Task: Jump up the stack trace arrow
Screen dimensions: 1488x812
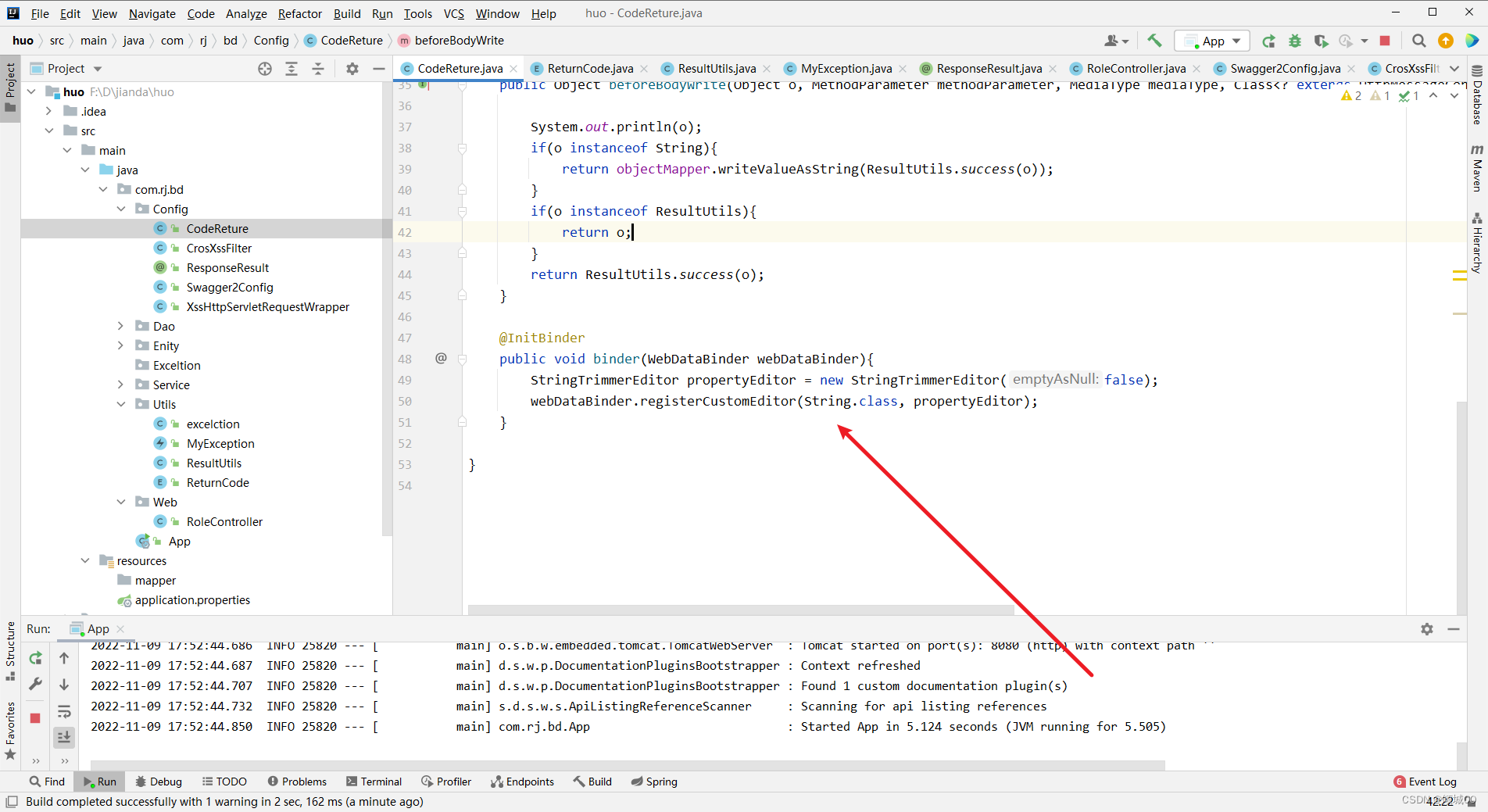Action: tap(64, 658)
